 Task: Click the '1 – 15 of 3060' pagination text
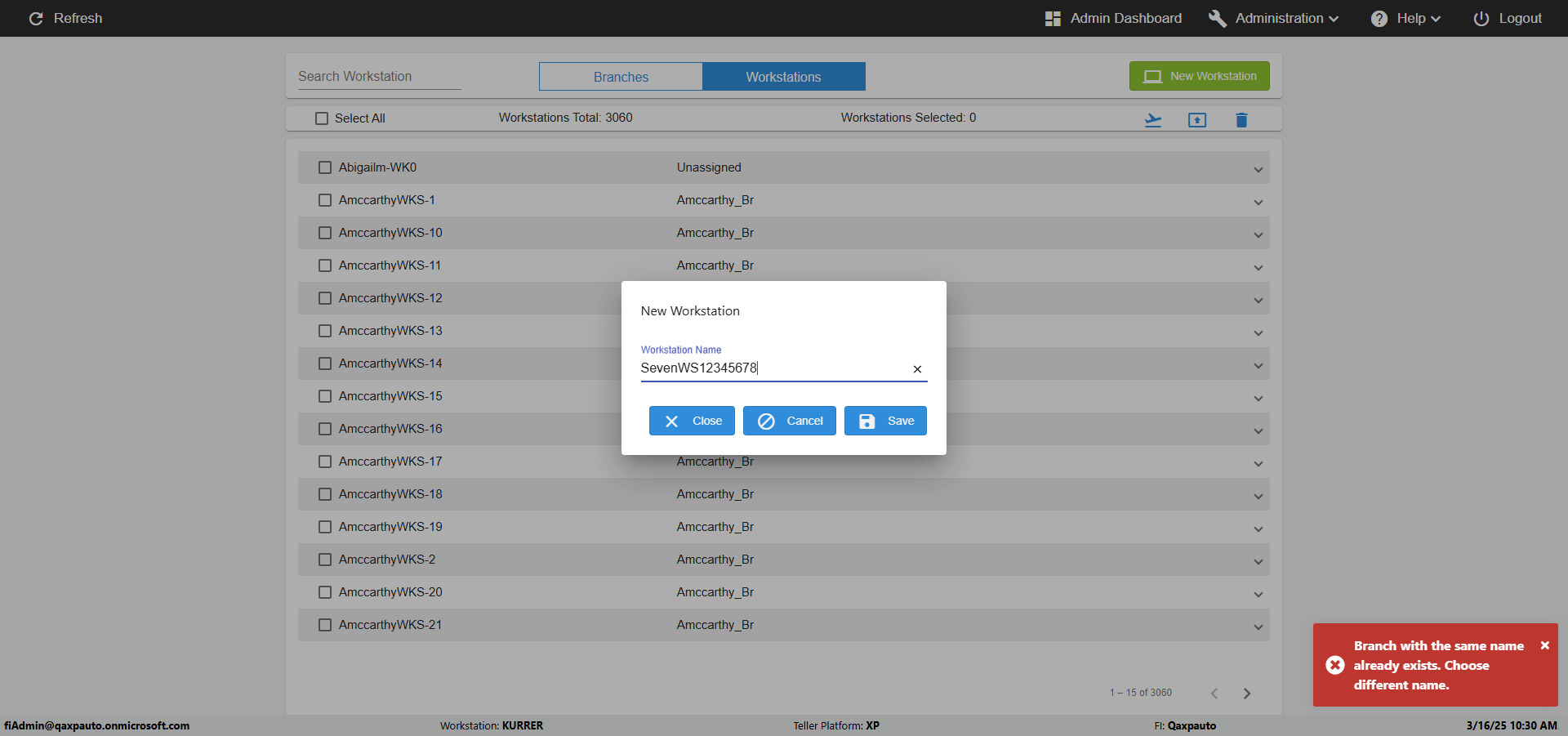pos(1140,693)
